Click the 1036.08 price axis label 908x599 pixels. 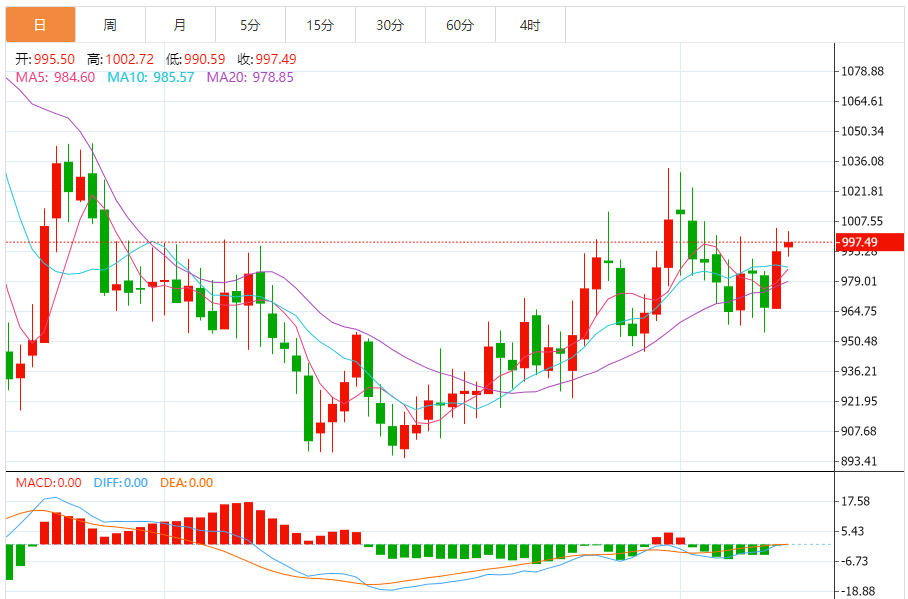(863, 161)
